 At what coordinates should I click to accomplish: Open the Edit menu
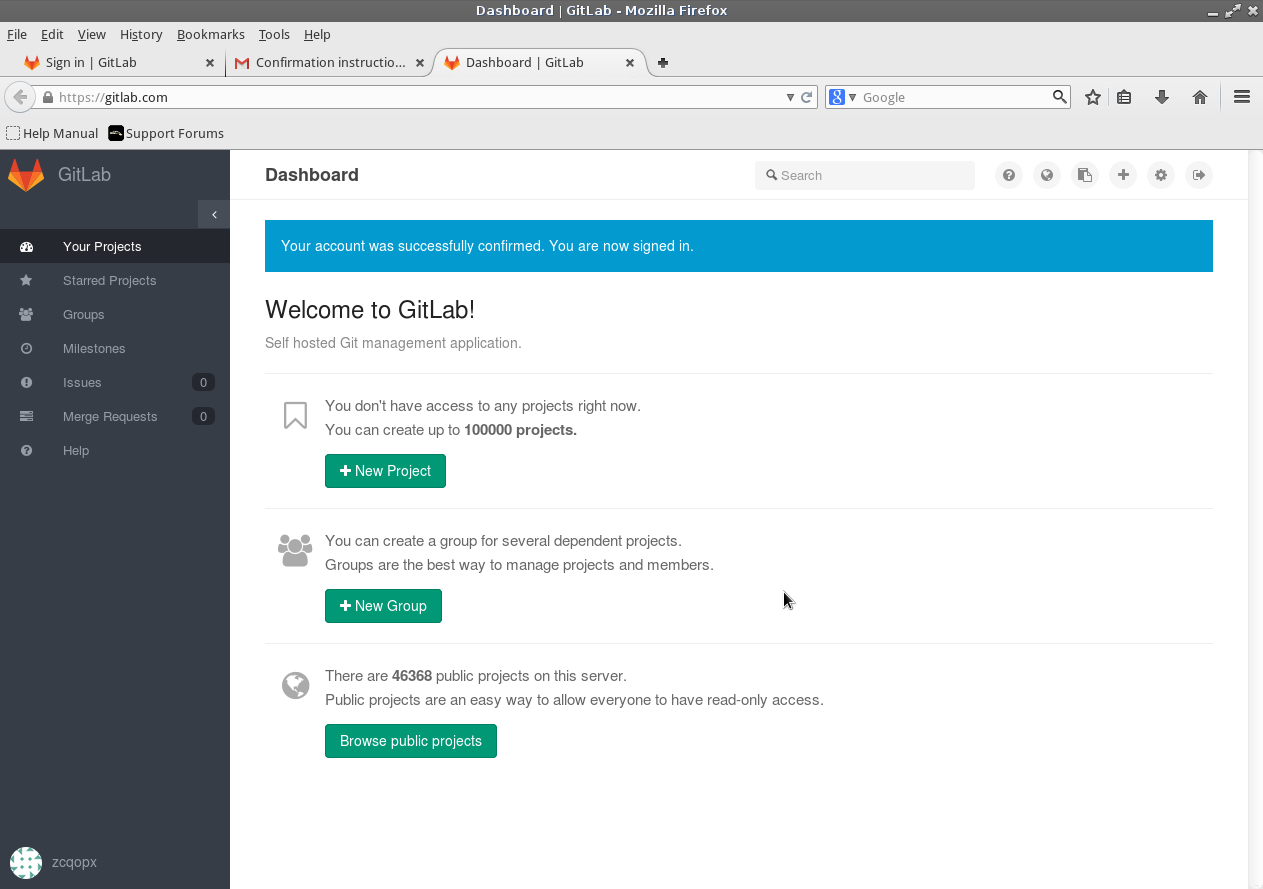point(52,34)
